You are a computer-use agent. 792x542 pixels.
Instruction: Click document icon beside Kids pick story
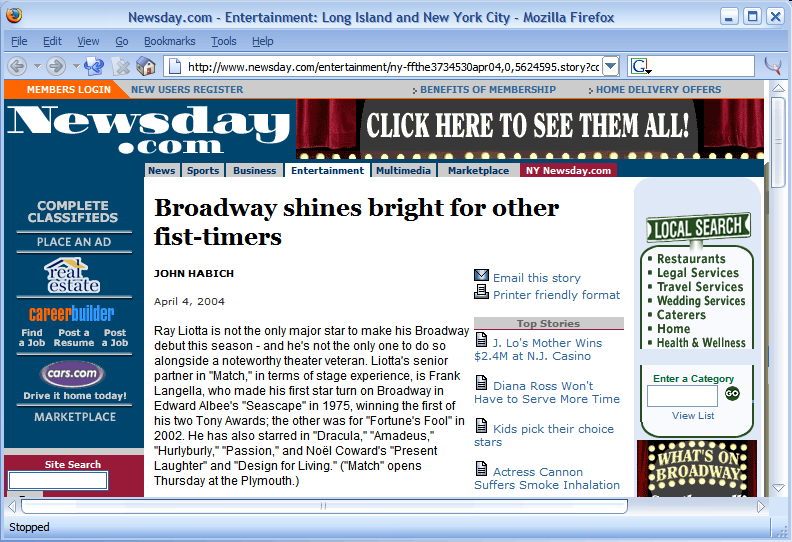point(481,426)
